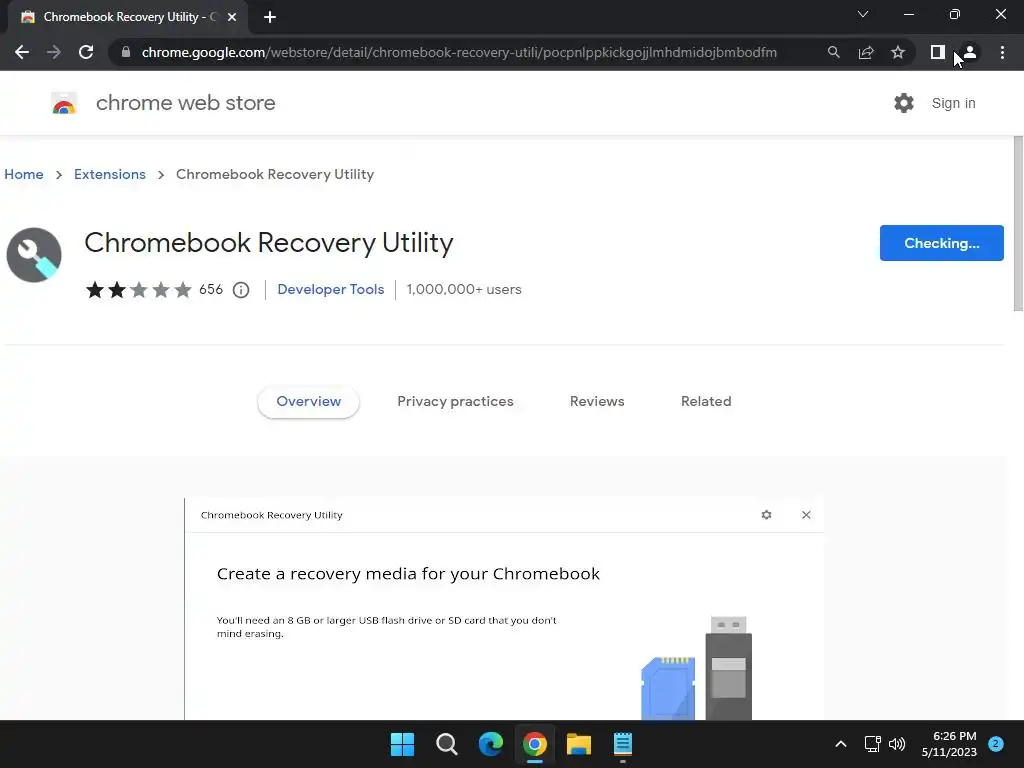Switch to Privacy practices tab
The height and width of the screenshot is (768, 1024).
(x=455, y=401)
